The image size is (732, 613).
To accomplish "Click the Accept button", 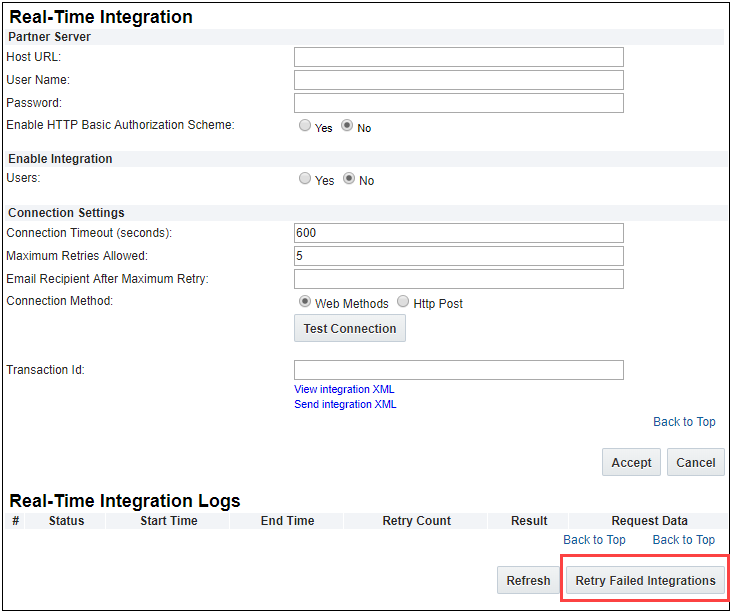I will click(x=631, y=462).
